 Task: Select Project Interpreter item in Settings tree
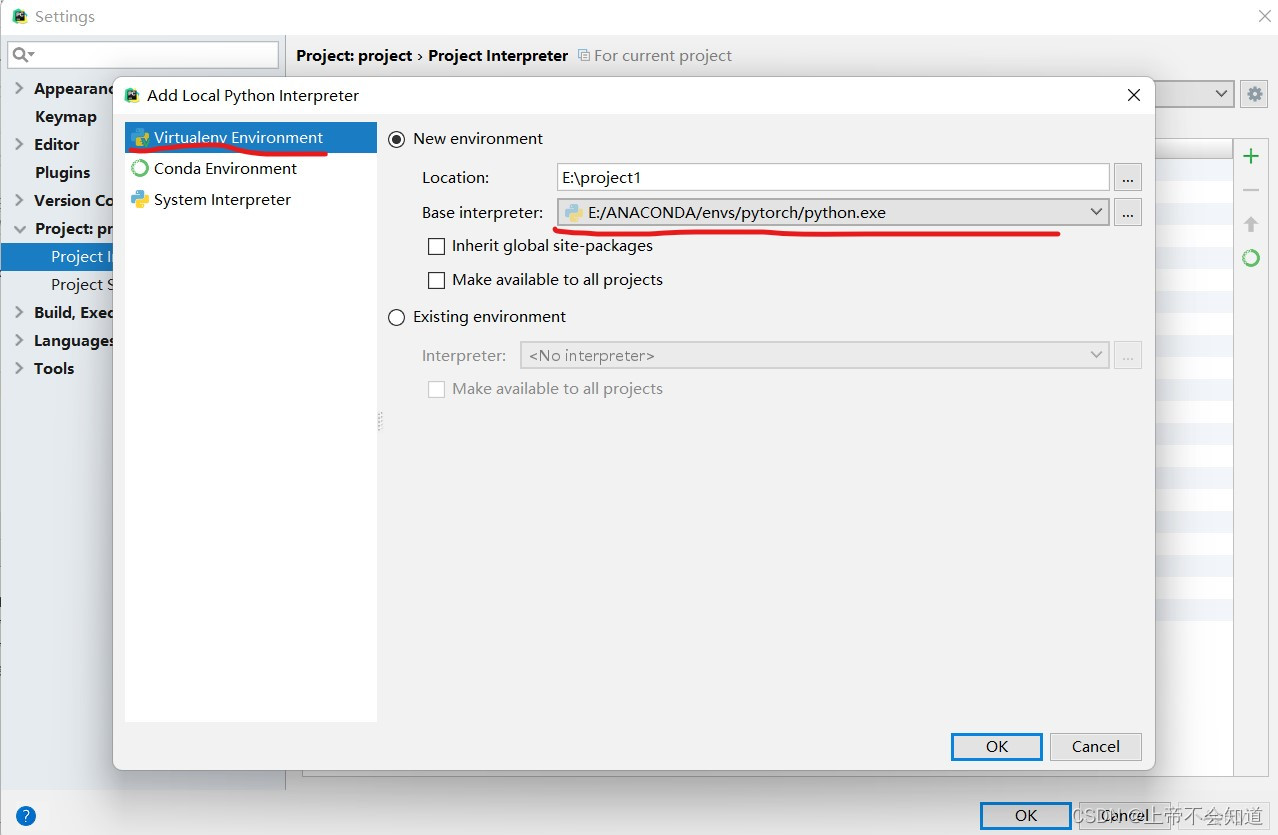[58, 257]
